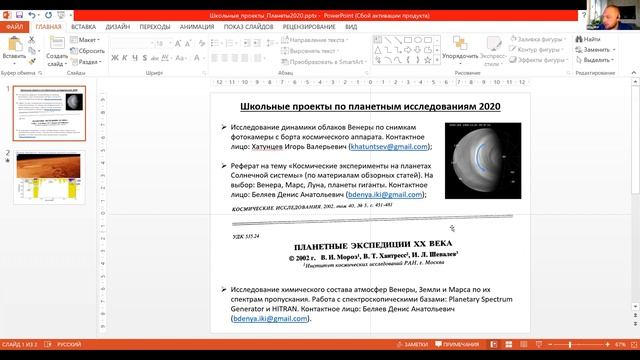
Task: Open khatuntsev@gmail.com link
Action: (389, 147)
